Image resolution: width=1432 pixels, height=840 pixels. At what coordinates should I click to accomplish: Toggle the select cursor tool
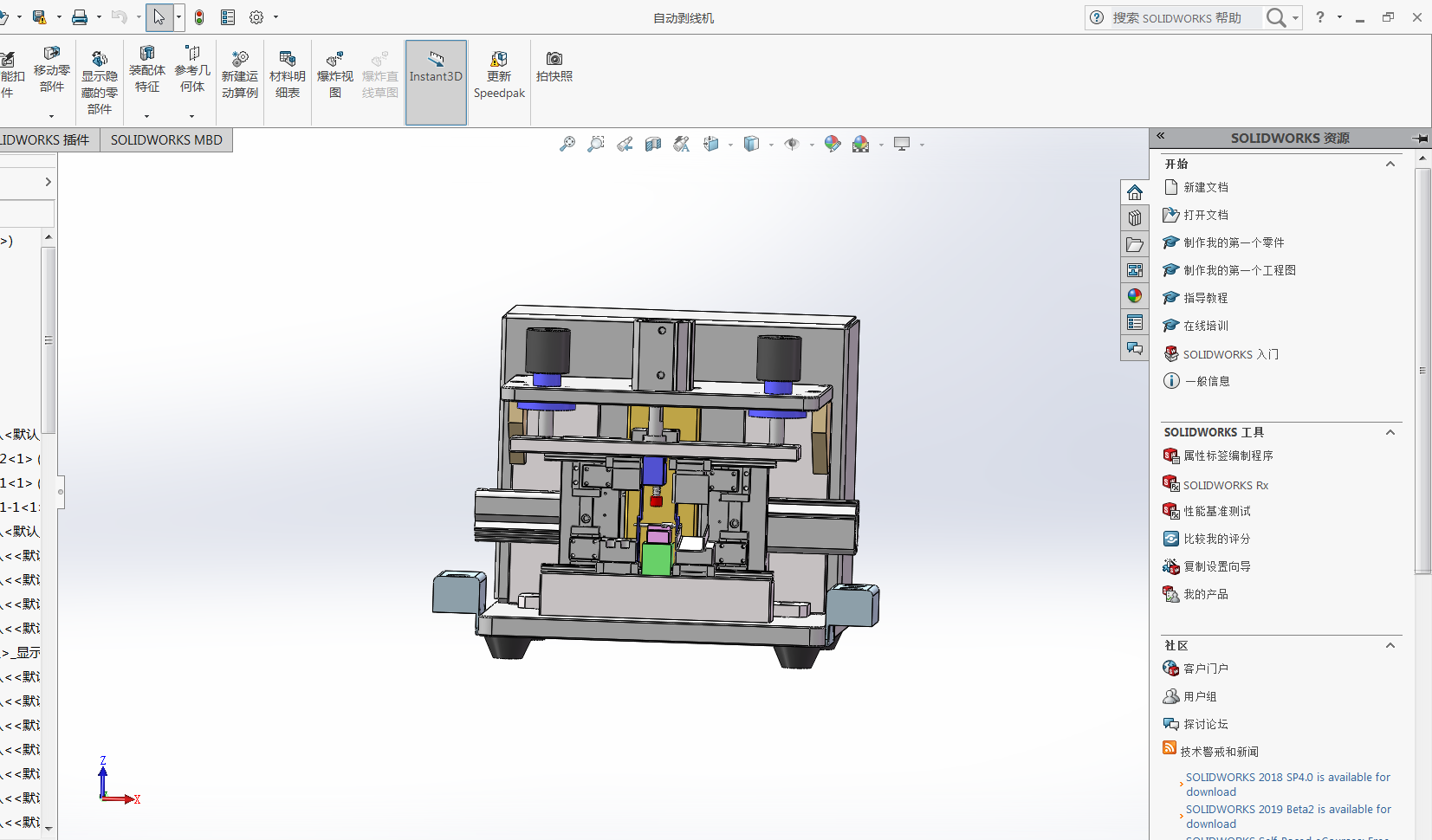(159, 17)
